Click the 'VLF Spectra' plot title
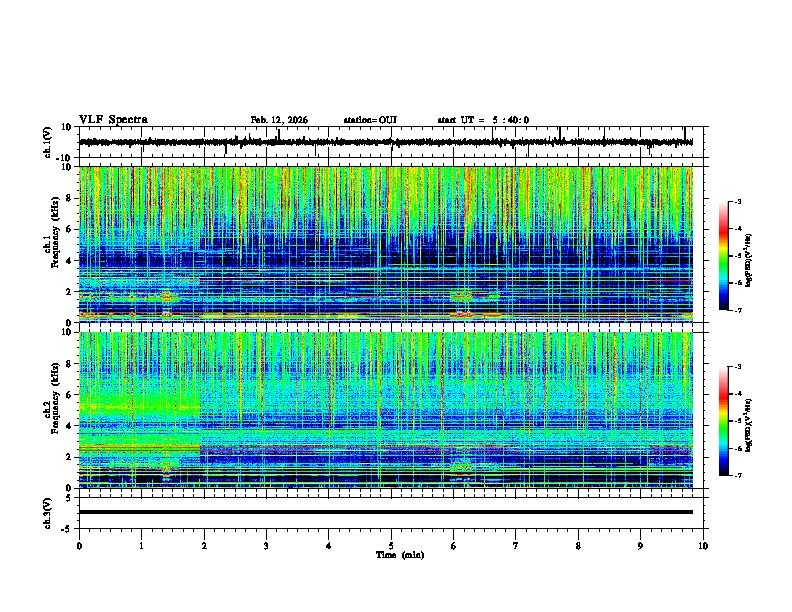 (113, 120)
